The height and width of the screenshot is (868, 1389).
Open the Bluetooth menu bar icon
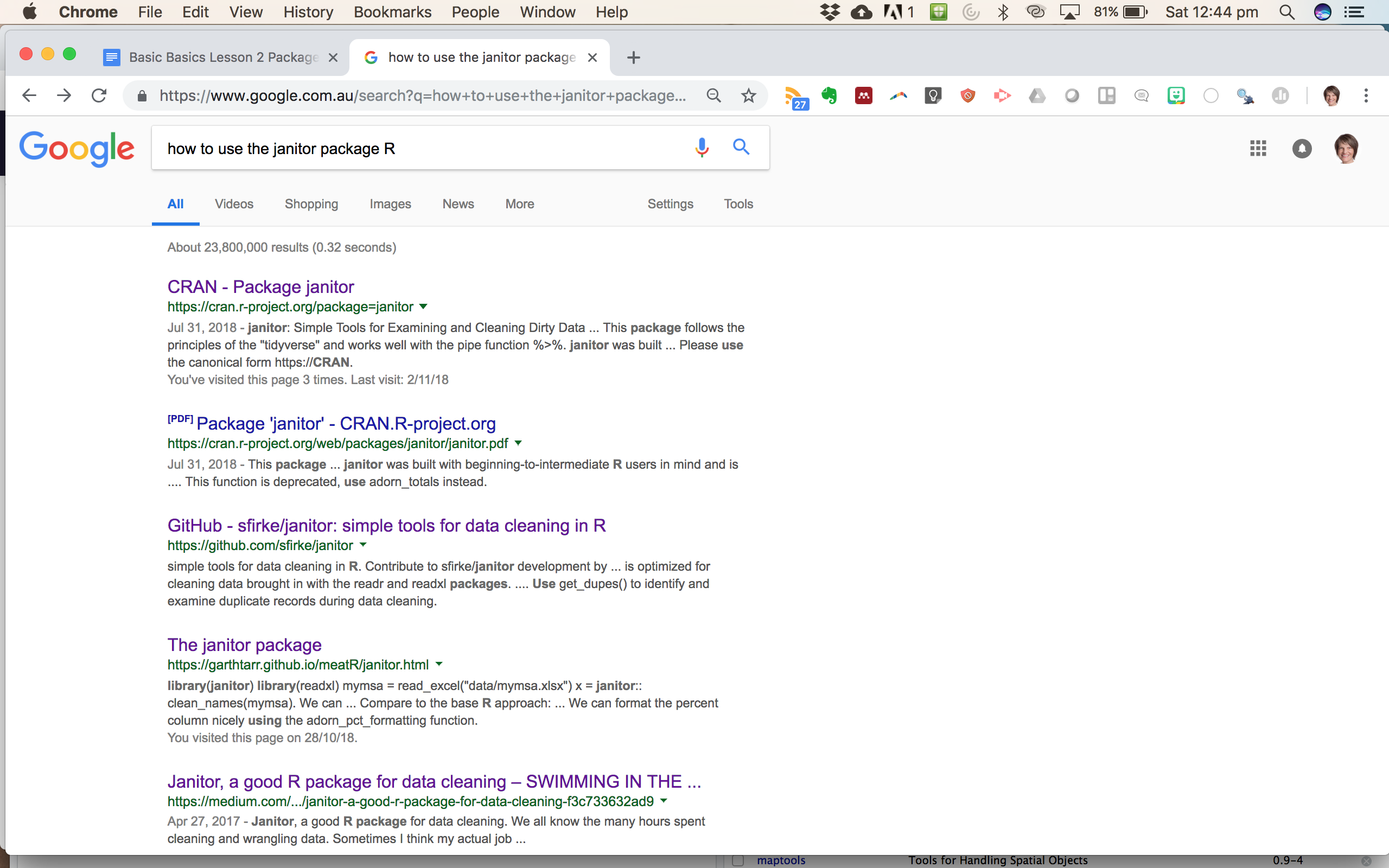1003,12
